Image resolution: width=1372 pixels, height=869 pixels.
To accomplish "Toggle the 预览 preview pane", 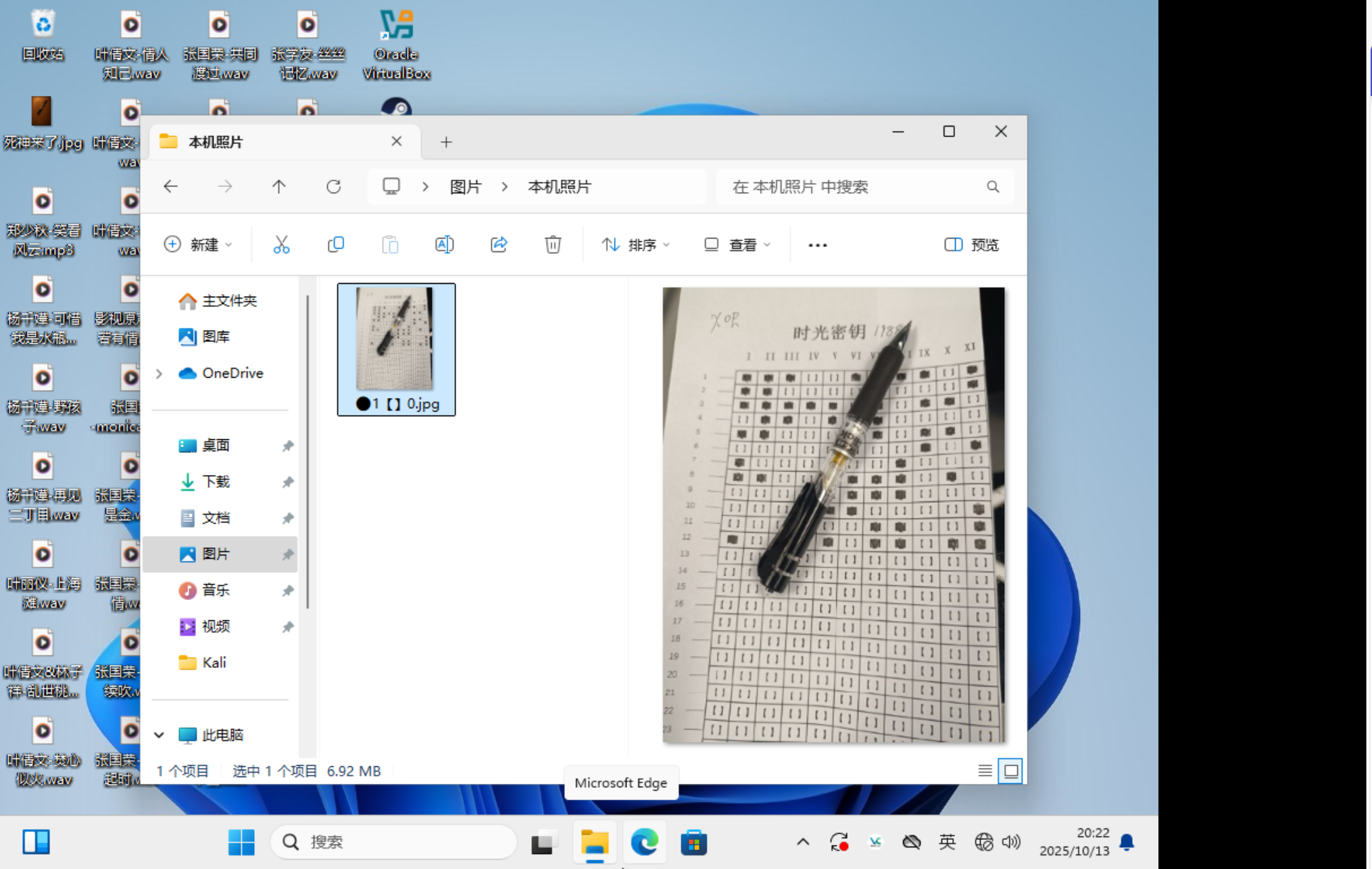I will 971,245.
